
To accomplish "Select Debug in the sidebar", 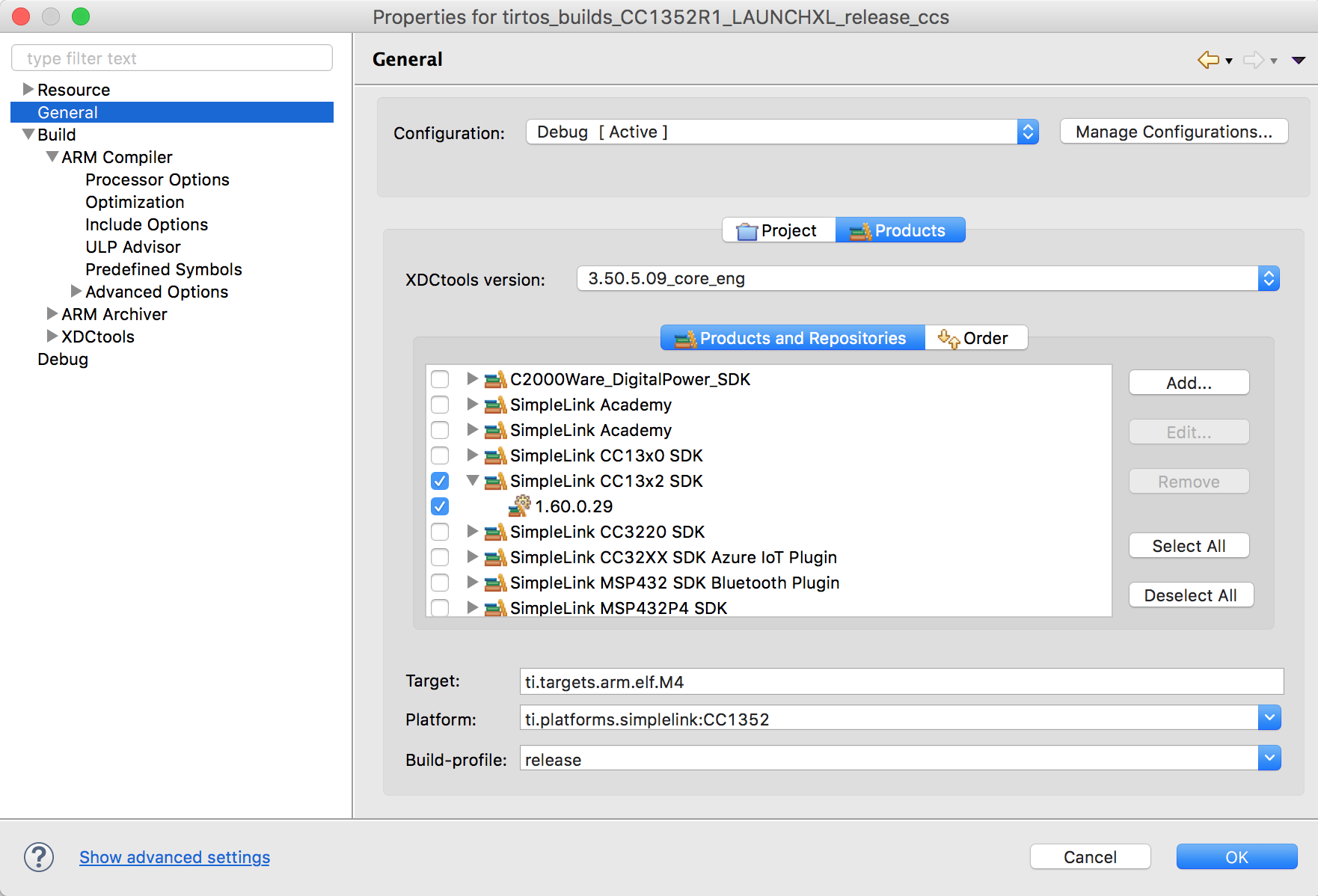I will (63, 359).
